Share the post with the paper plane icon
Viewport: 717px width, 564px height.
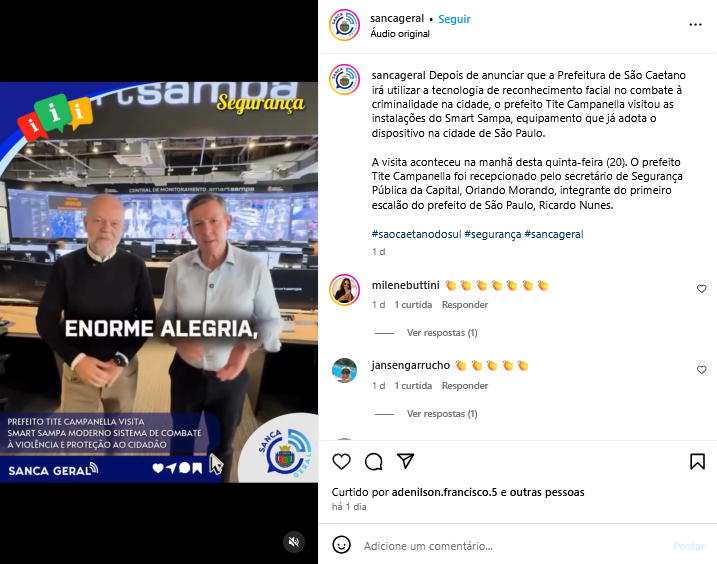[x=406, y=461]
